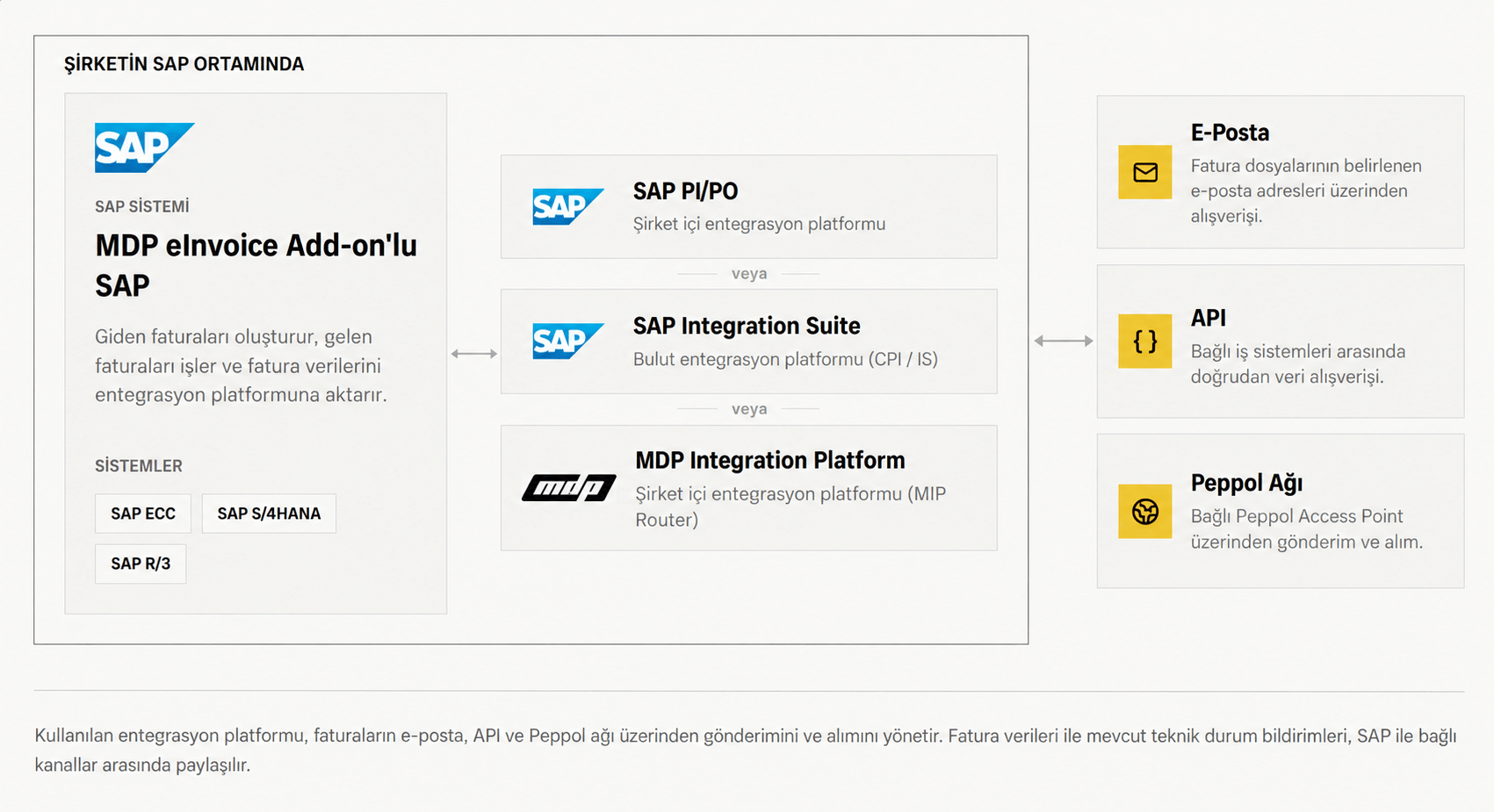Click the E-Posta heading
Viewport: 1494px width, 812px height.
tap(1230, 133)
